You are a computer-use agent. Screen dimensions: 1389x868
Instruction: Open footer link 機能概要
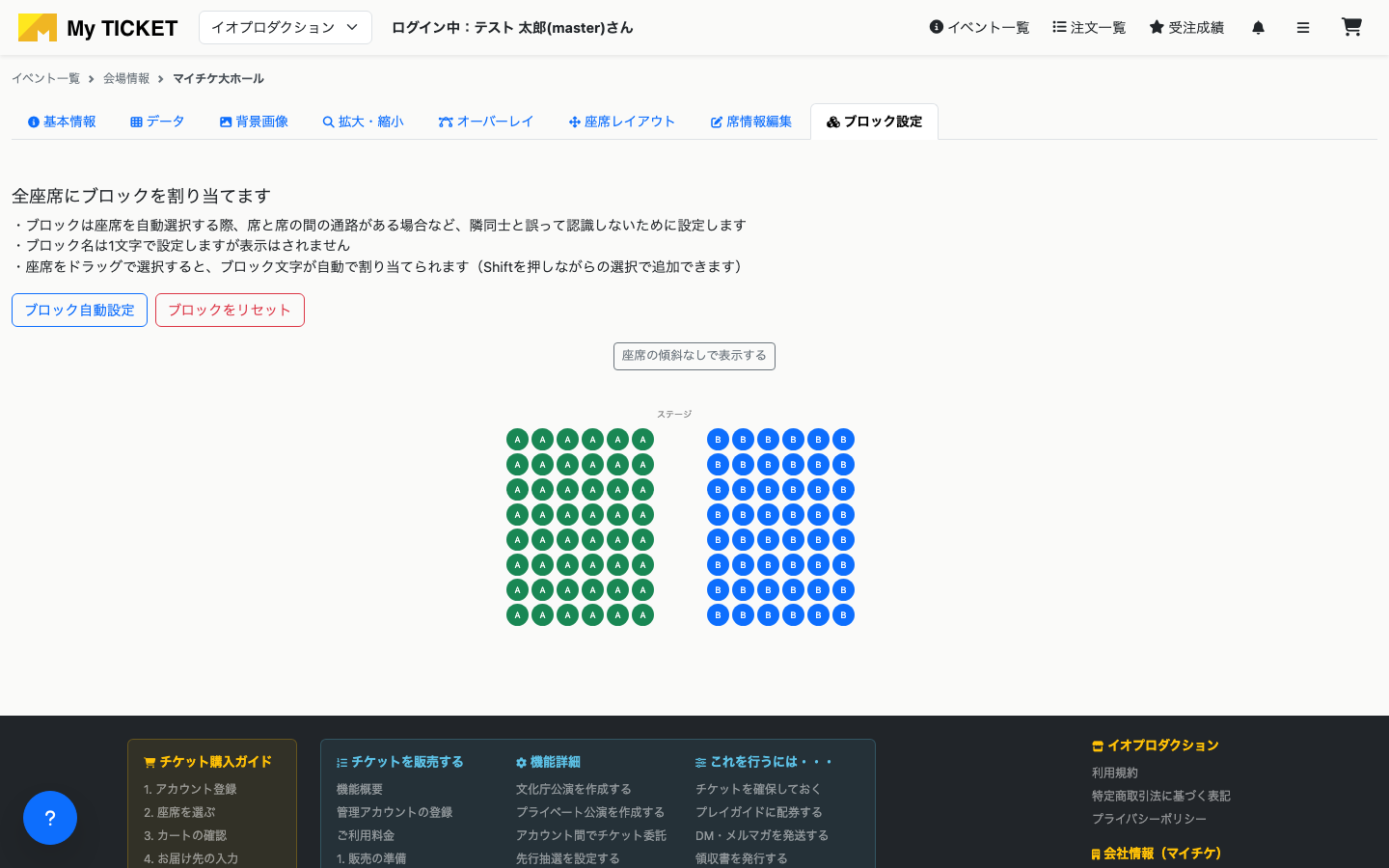(x=360, y=789)
